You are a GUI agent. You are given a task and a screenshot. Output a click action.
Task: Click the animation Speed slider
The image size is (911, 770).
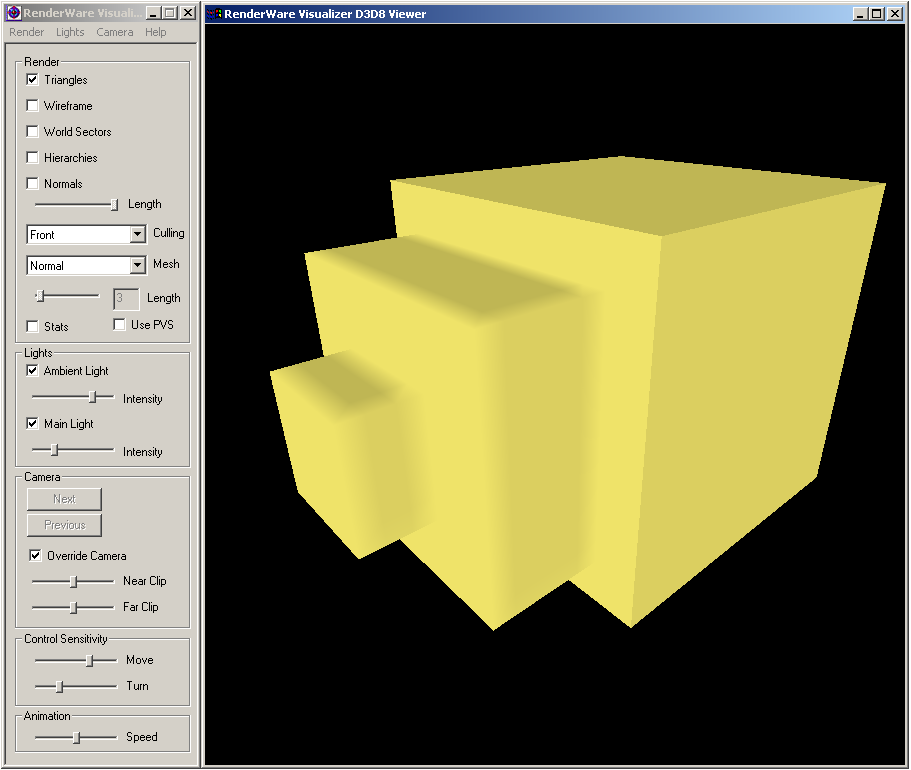[76, 737]
